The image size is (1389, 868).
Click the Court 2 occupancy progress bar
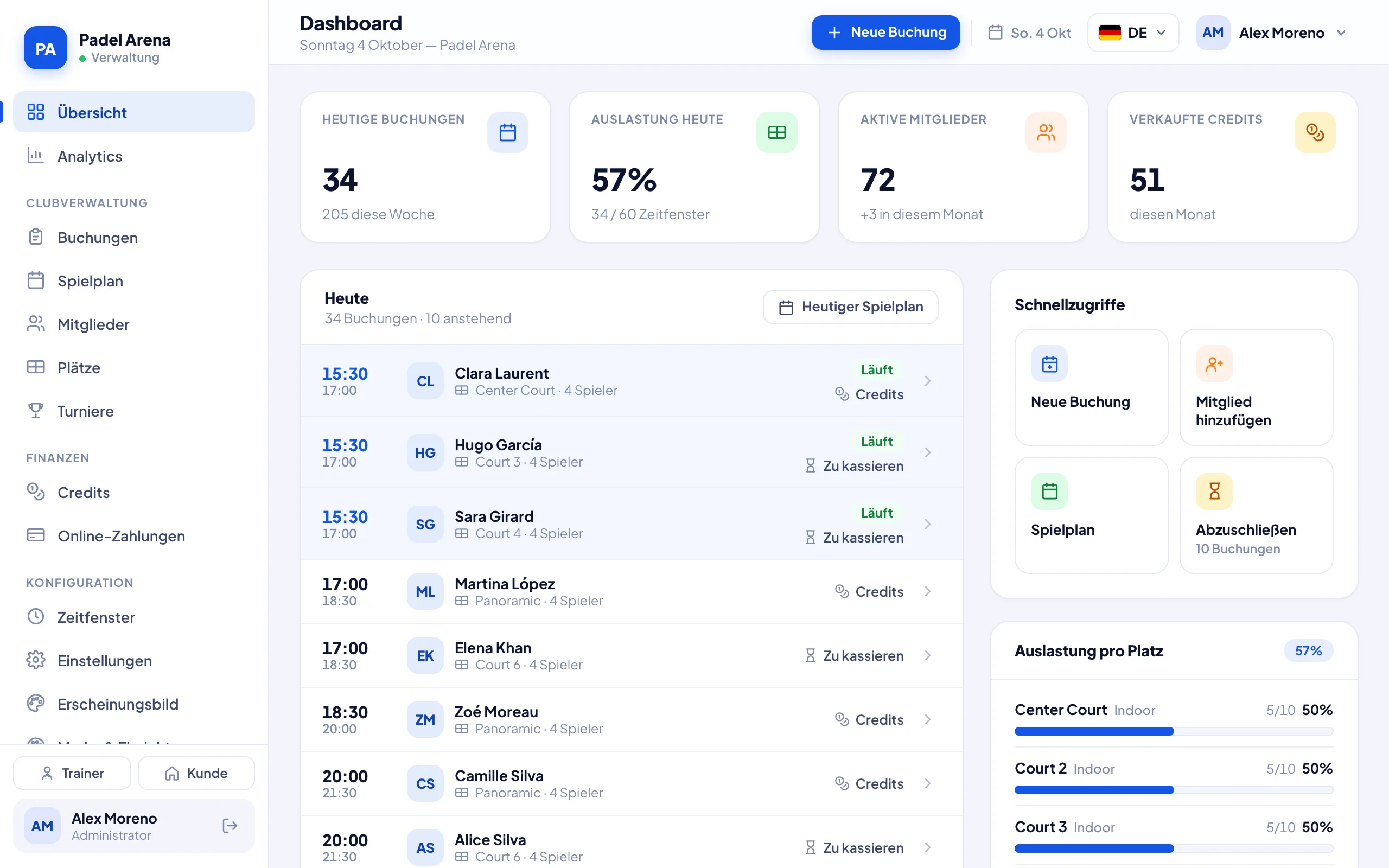tap(1174, 790)
